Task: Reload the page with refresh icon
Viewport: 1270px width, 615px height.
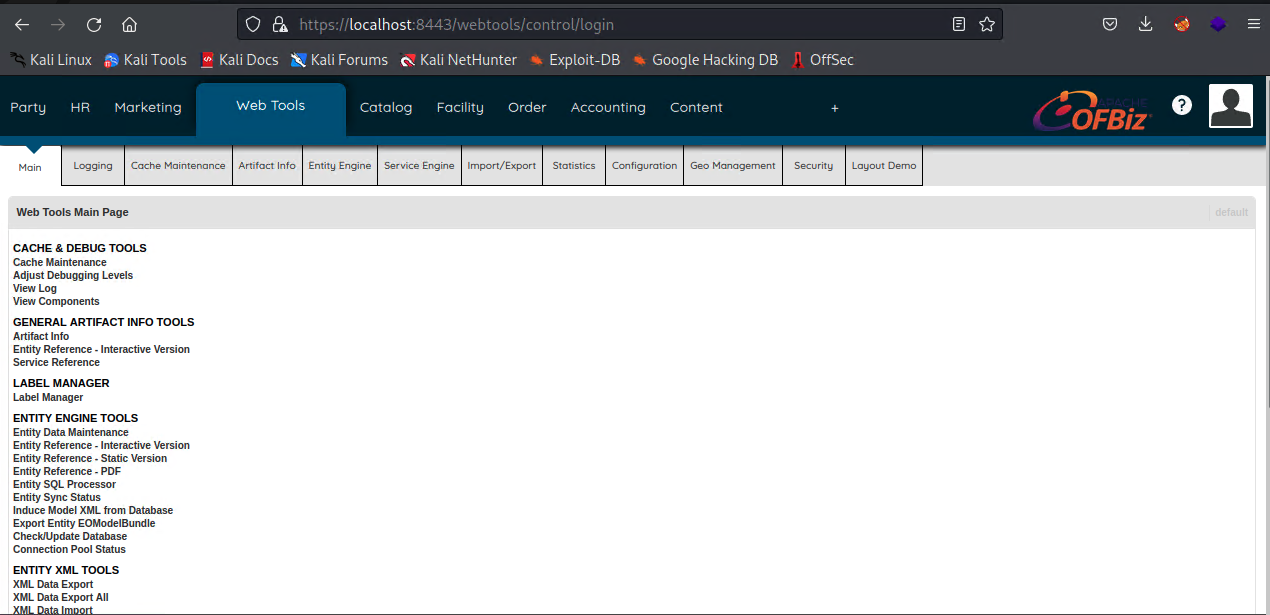Action: point(94,24)
